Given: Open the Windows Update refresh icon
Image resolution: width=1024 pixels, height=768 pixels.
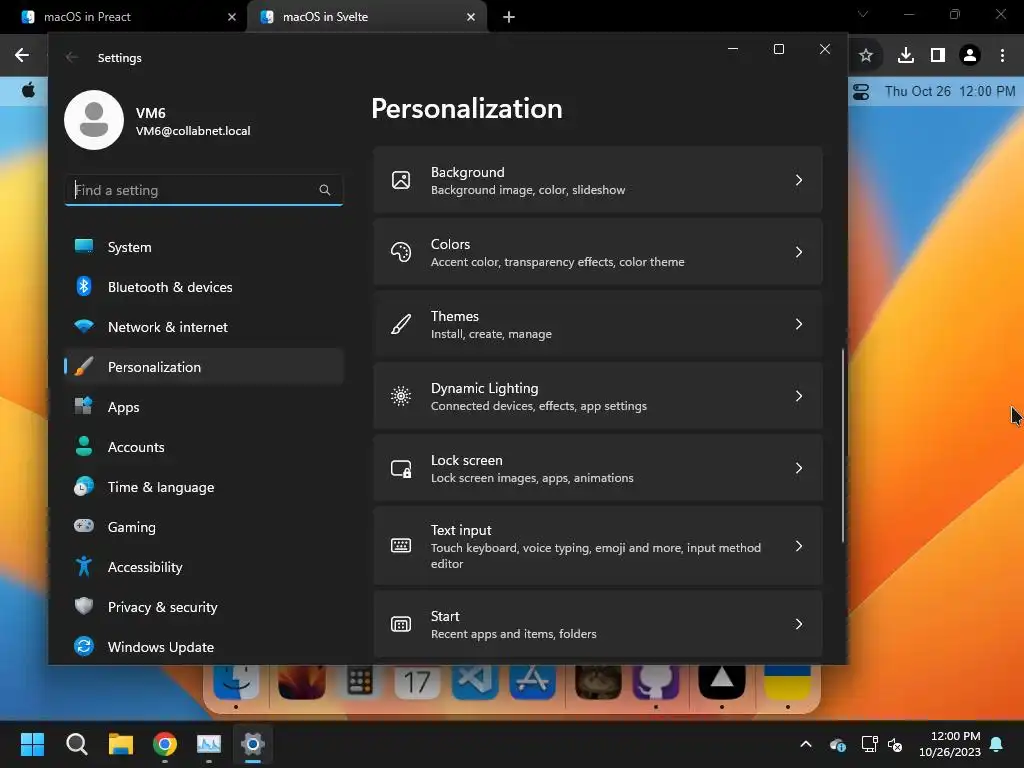Looking at the screenshot, I should (84, 647).
